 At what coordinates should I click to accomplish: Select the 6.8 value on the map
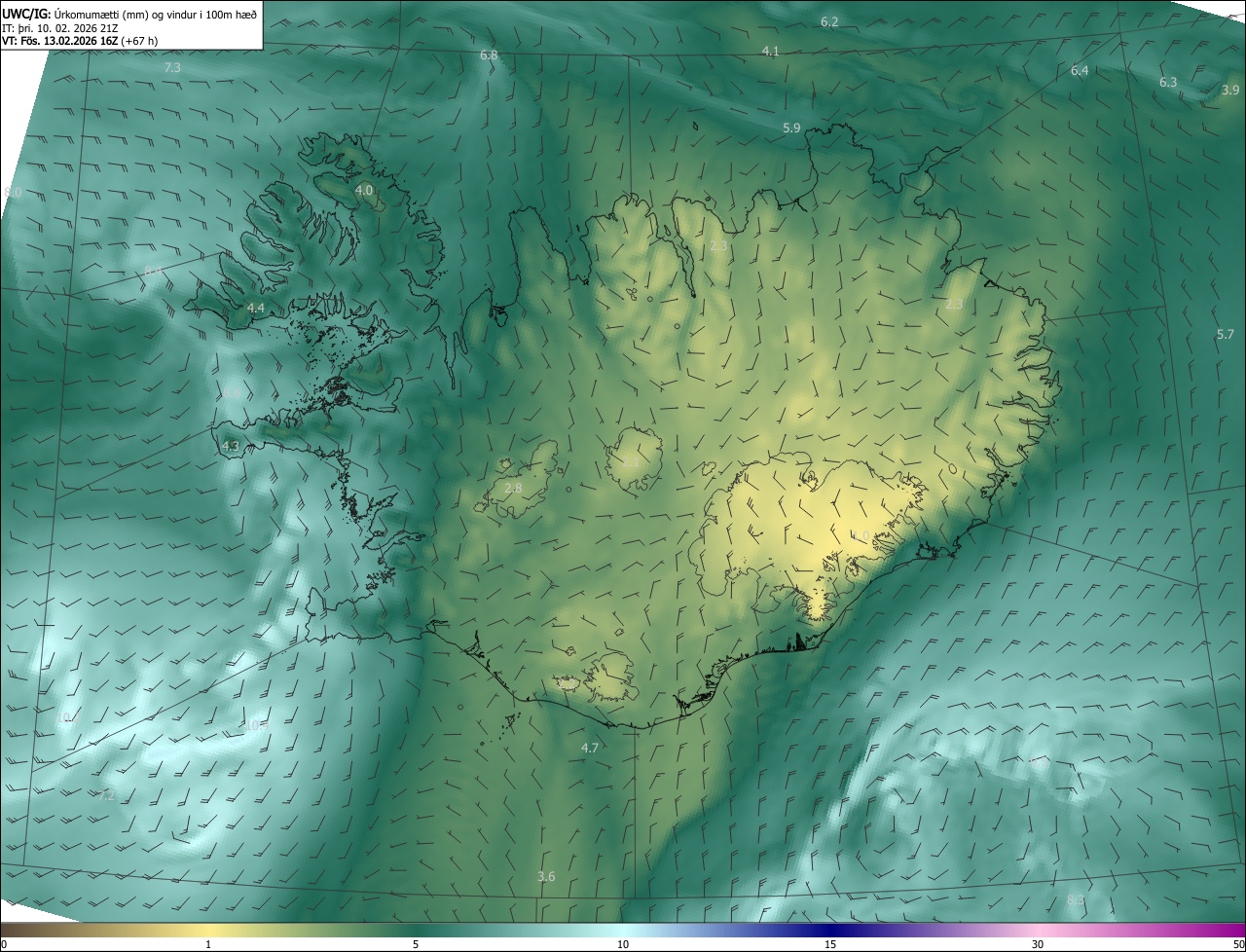489,55
